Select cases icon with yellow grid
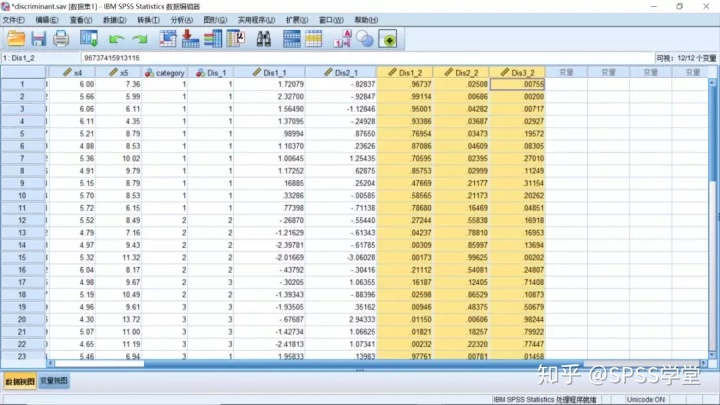 pyautogui.click(x=314, y=39)
